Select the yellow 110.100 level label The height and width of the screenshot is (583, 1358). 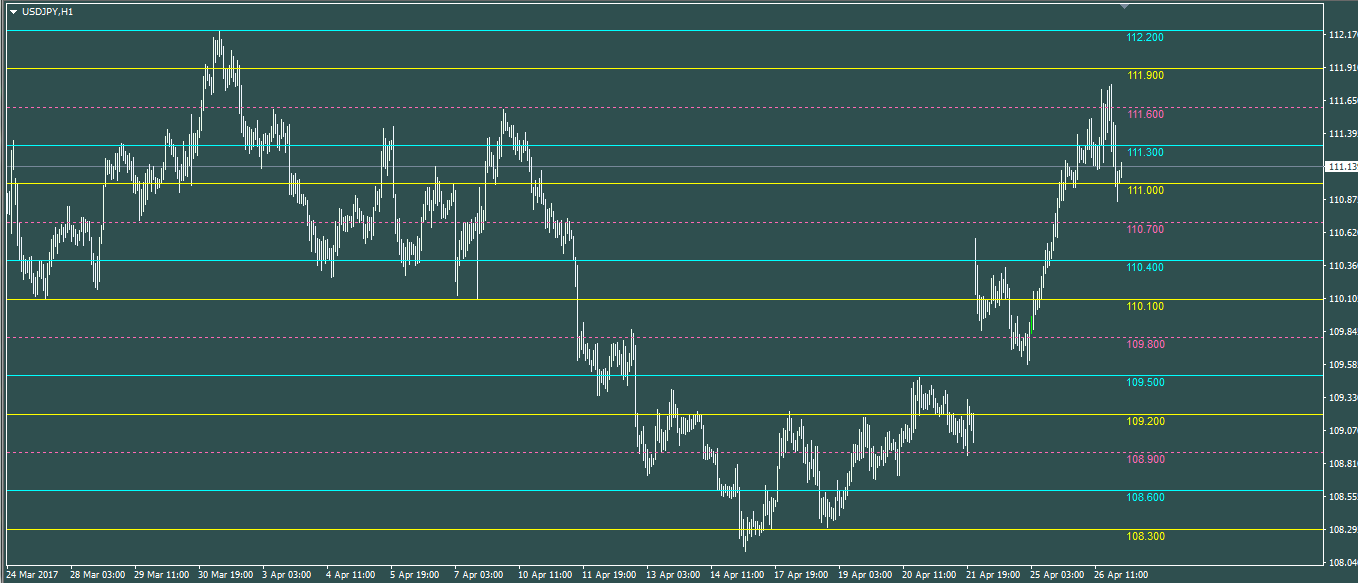click(x=1145, y=307)
